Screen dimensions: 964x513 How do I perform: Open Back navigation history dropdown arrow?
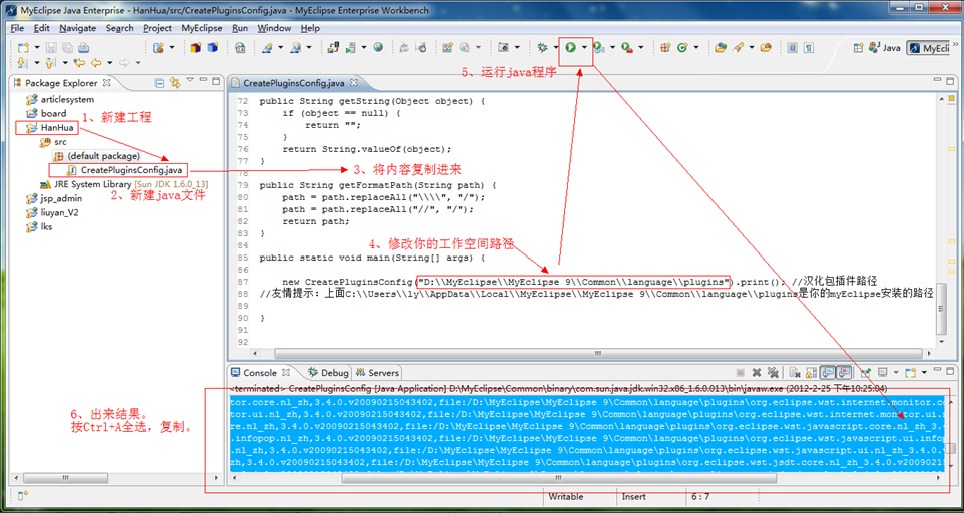click(x=109, y=63)
